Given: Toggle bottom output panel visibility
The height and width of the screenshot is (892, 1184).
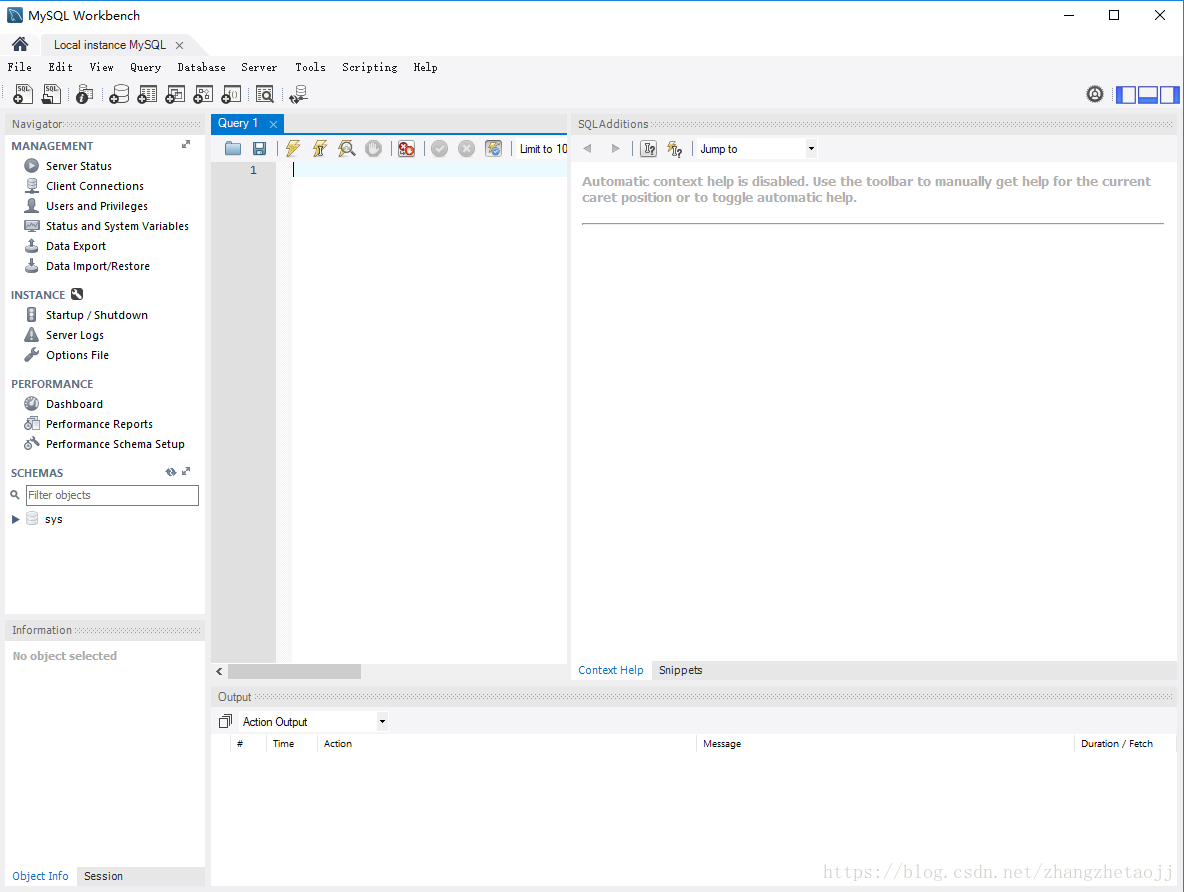Looking at the screenshot, I should [x=1148, y=94].
